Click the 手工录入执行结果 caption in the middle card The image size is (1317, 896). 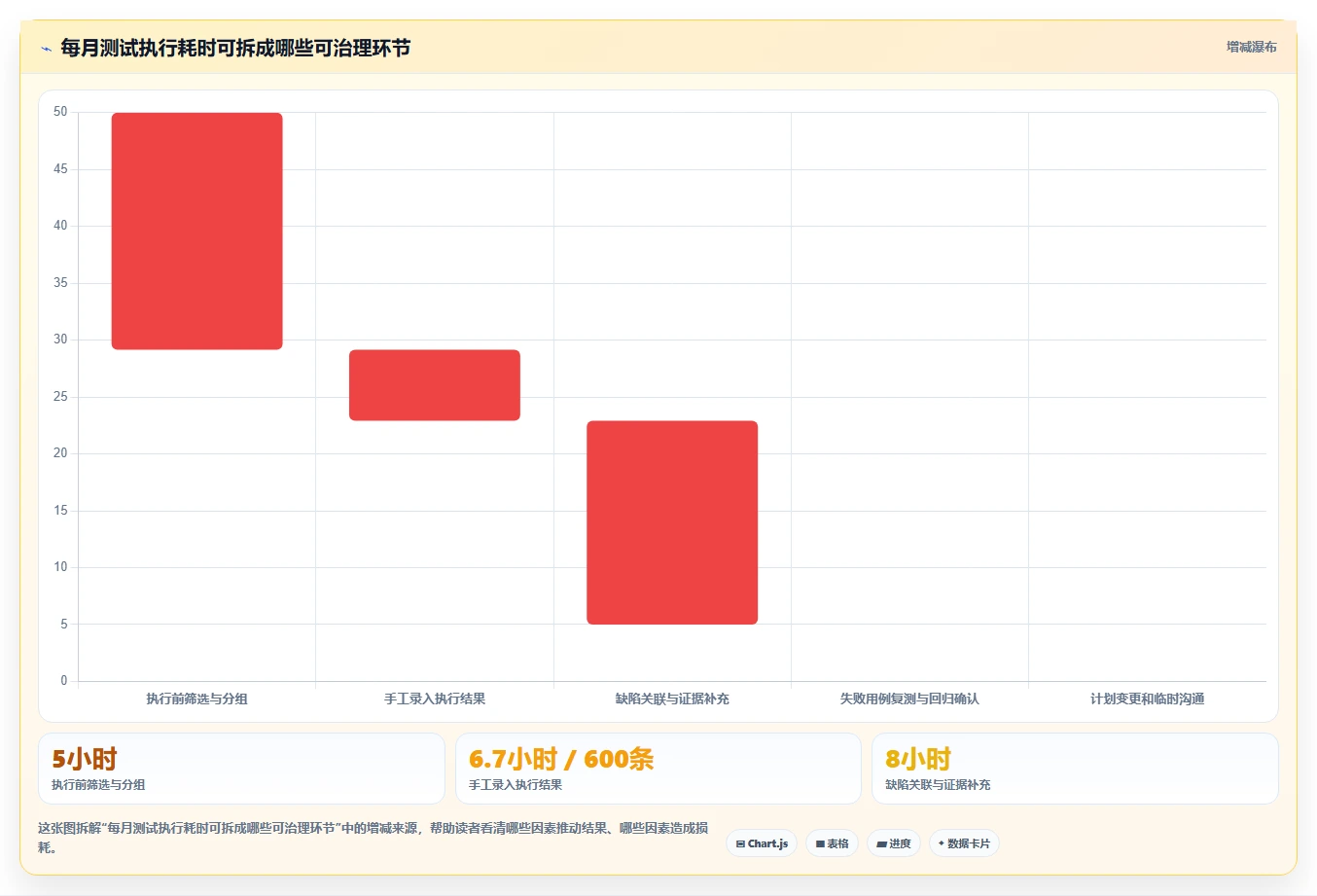coord(516,785)
